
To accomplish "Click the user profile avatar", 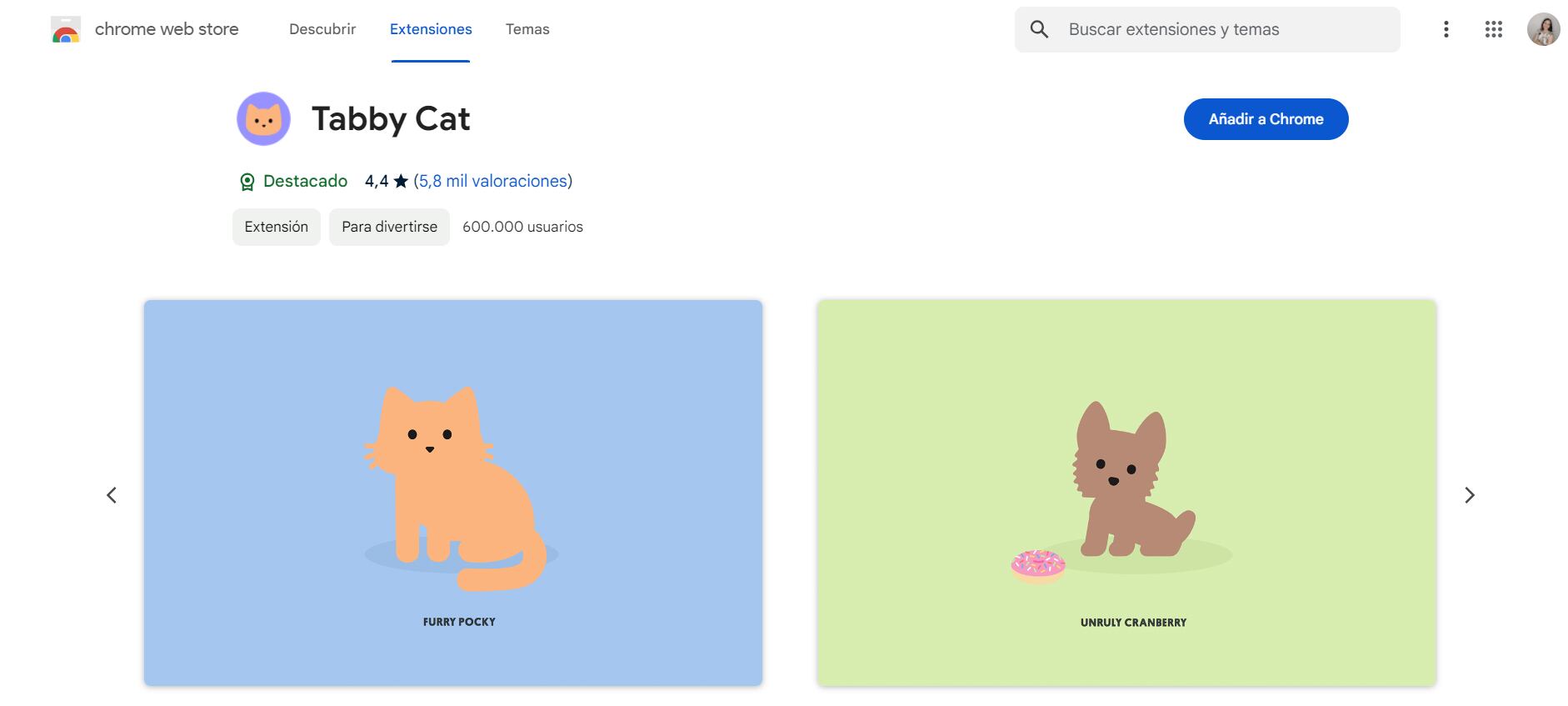I will point(1543,29).
